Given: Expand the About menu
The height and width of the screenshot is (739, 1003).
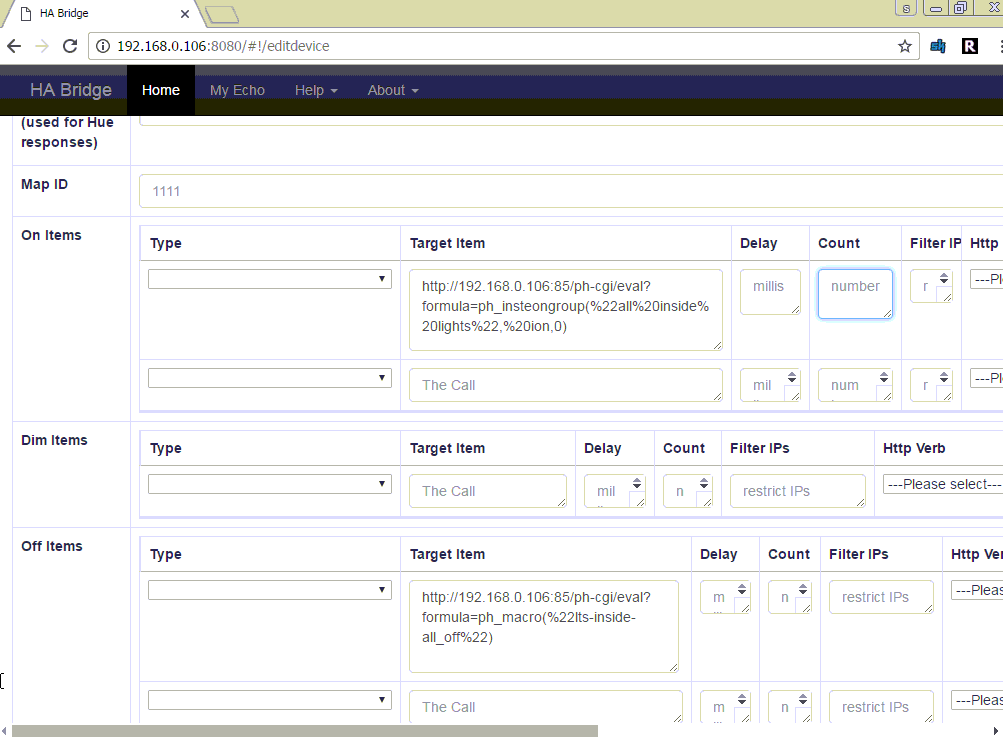Looking at the screenshot, I should [x=392, y=90].
